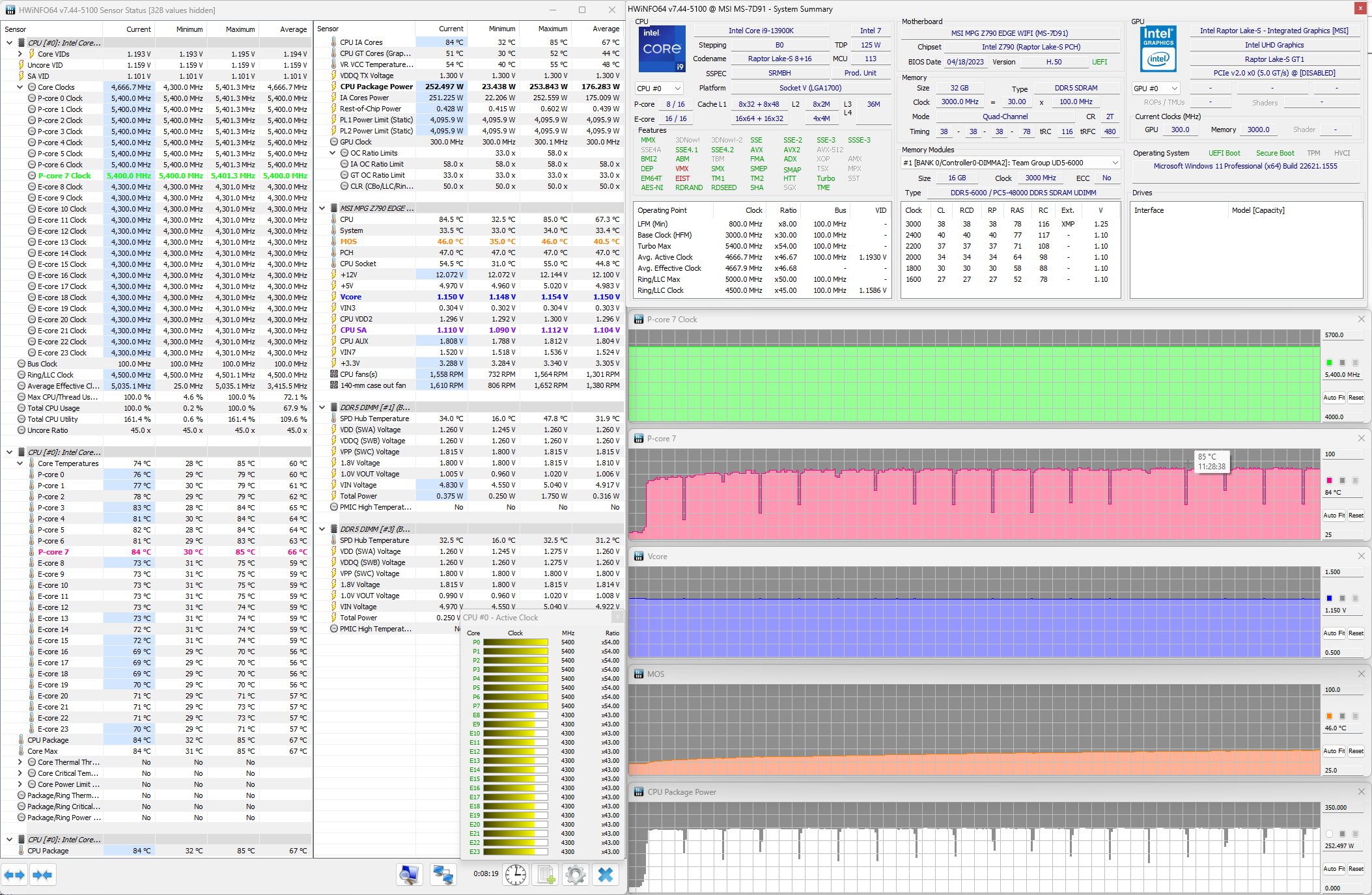
Task: Click Auto Fit on P-core 7 Clock graph
Action: click(x=1333, y=398)
